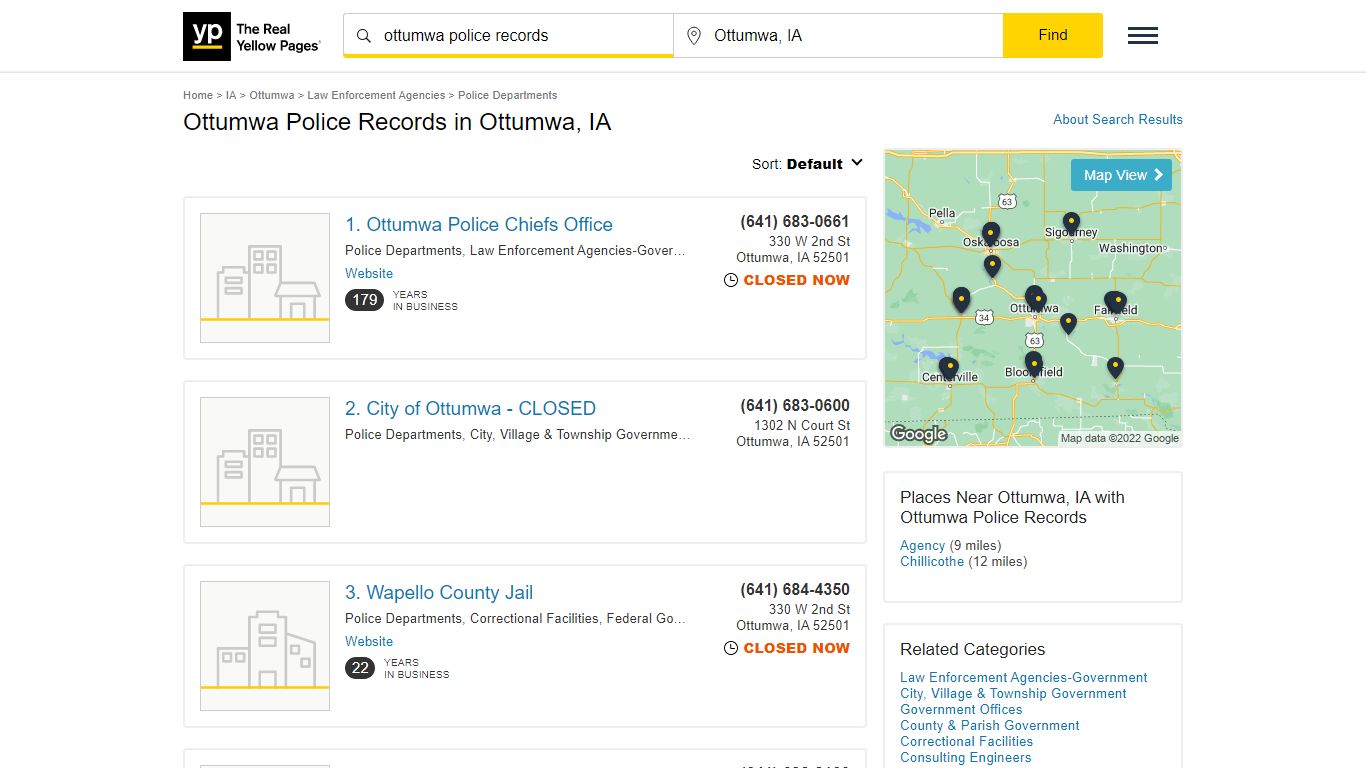This screenshot has height=768, width=1366.
Task: Click Map data ©2022 Google text
Action: pyautogui.click(x=1120, y=439)
